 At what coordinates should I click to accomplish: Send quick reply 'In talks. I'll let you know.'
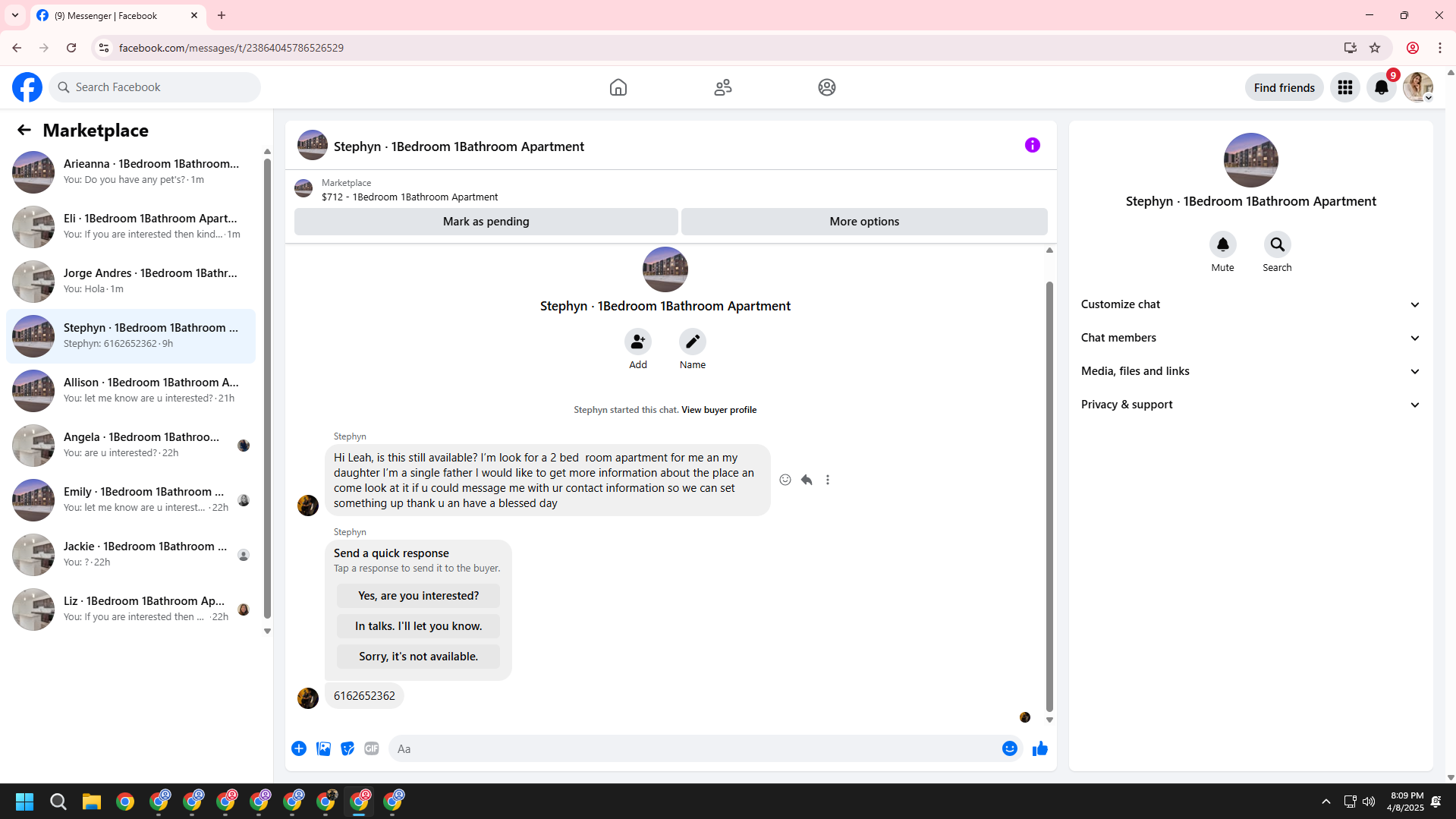click(x=418, y=626)
